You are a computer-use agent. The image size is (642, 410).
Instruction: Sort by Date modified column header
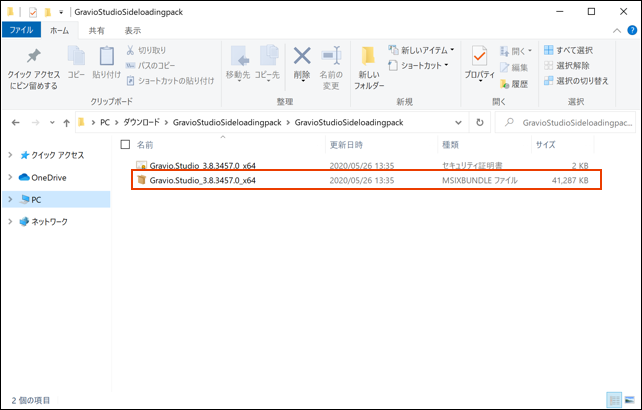(x=346, y=145)
